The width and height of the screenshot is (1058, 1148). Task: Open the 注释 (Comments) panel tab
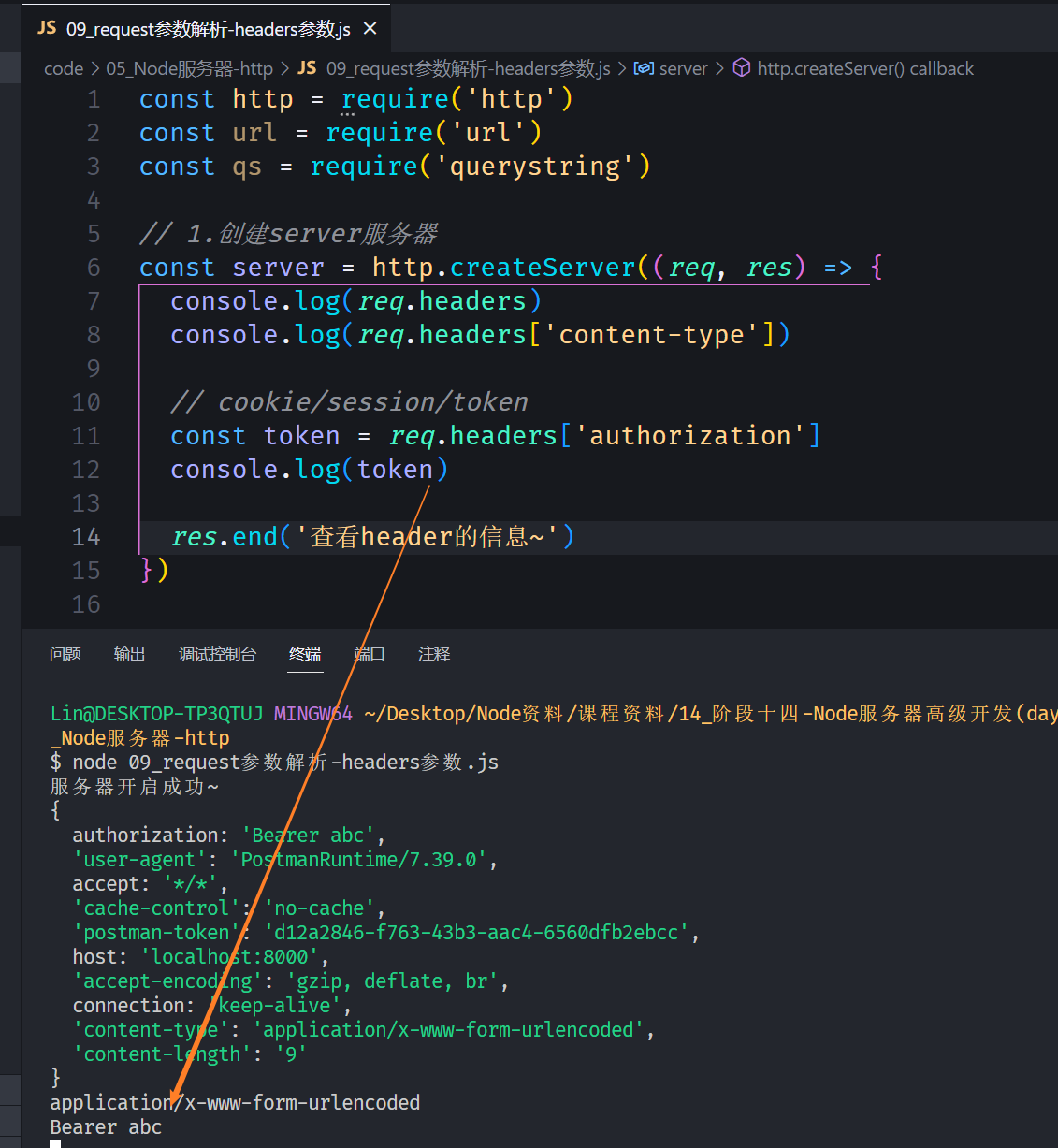[x=434, y=654]
